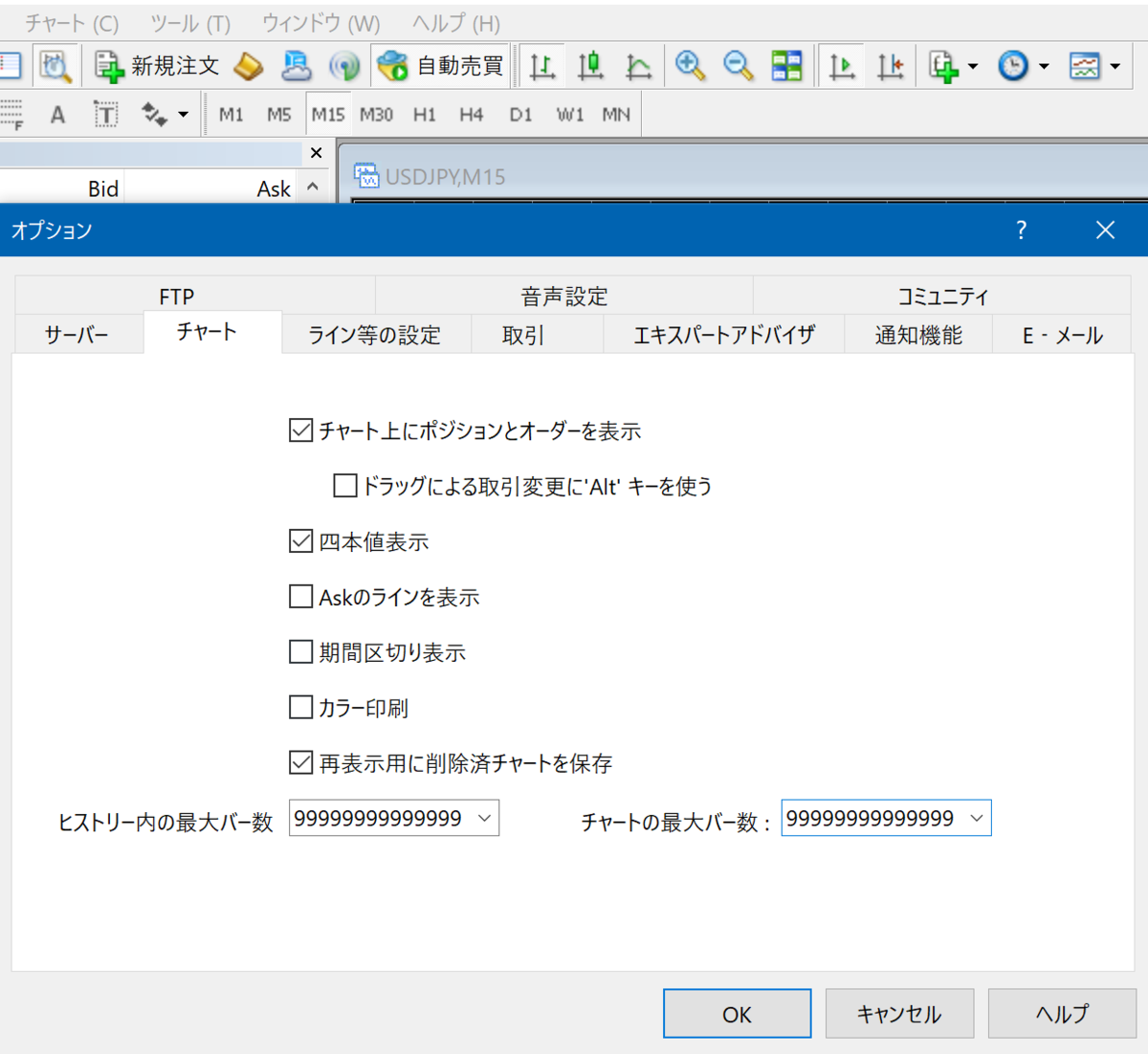This screenshot has height=1054, width=1148.
Task: Select the bar chart type icon
Action: (x=542, y=66)
